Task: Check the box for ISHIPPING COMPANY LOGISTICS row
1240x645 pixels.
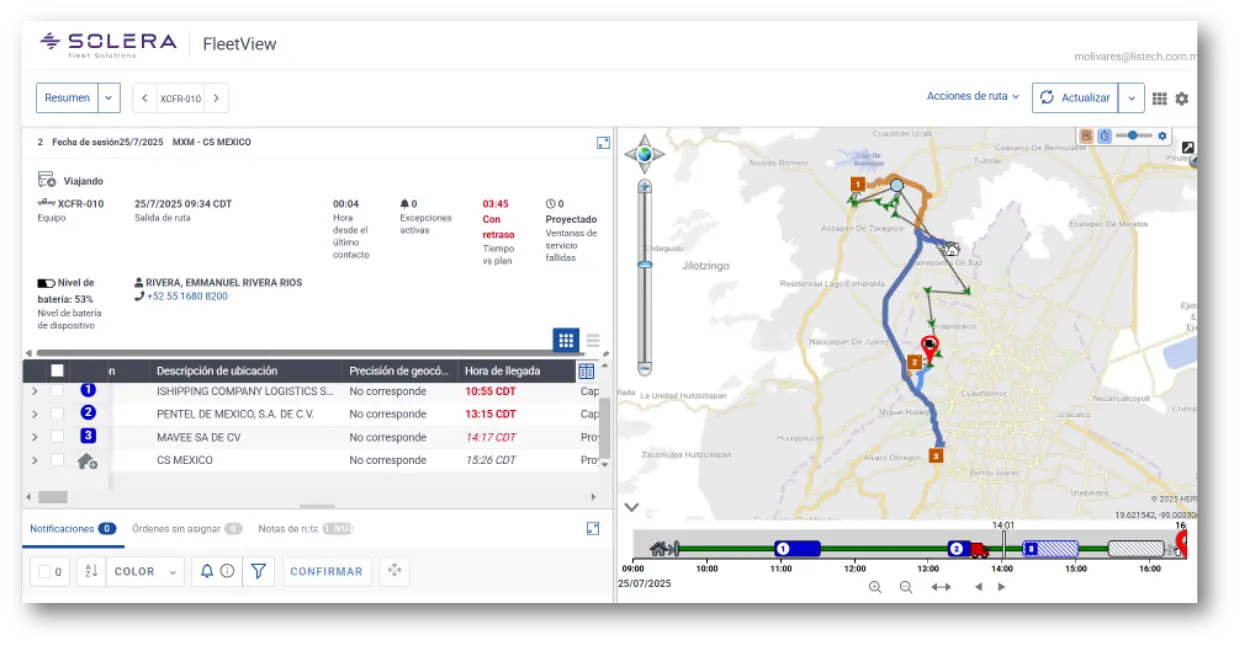Action: (58, 391)
